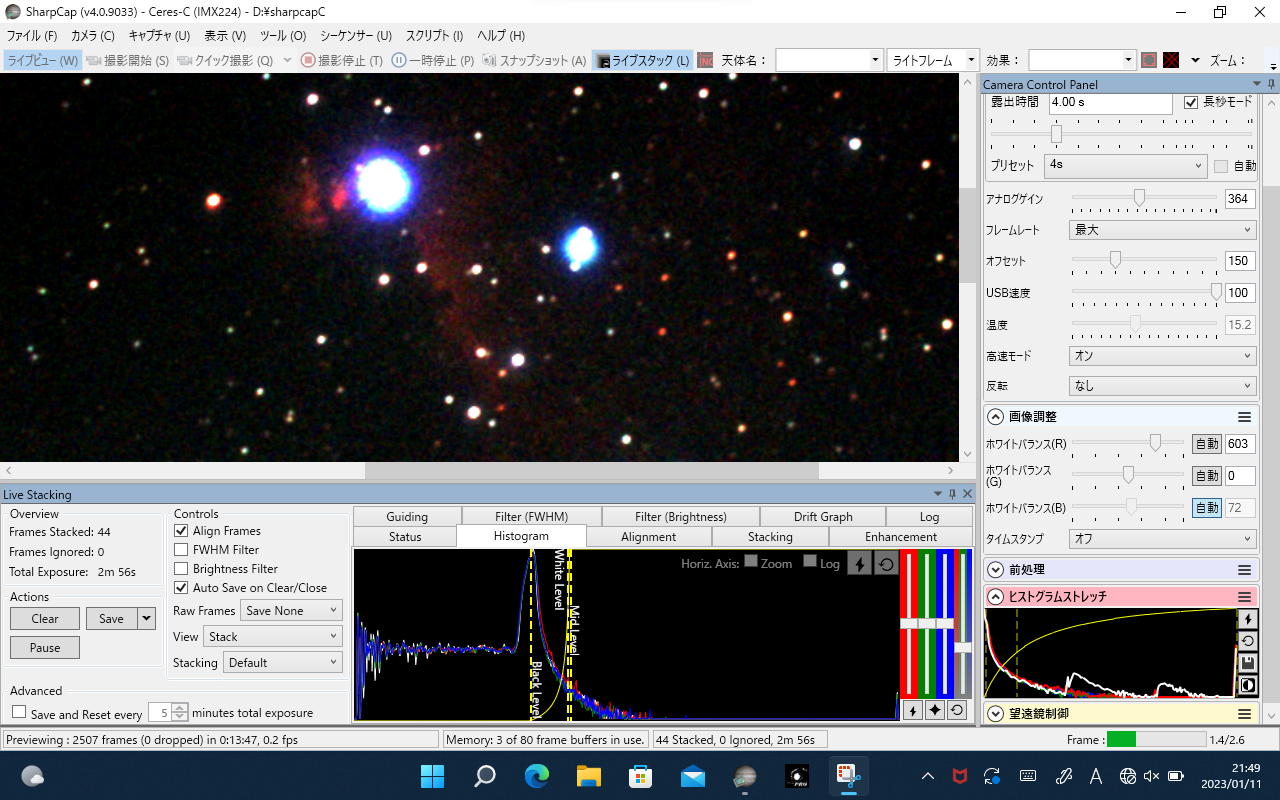This screenshot has width=1280, height=800.
Task: Click the reset icon beside Horiz. Axis Log
Action: (885, 564)
